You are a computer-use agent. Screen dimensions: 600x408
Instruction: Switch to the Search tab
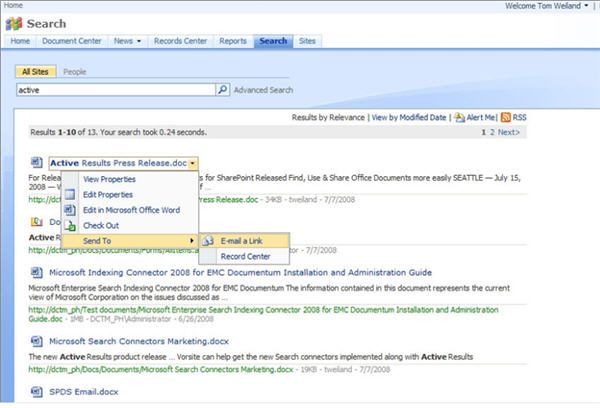pos(273,41)
